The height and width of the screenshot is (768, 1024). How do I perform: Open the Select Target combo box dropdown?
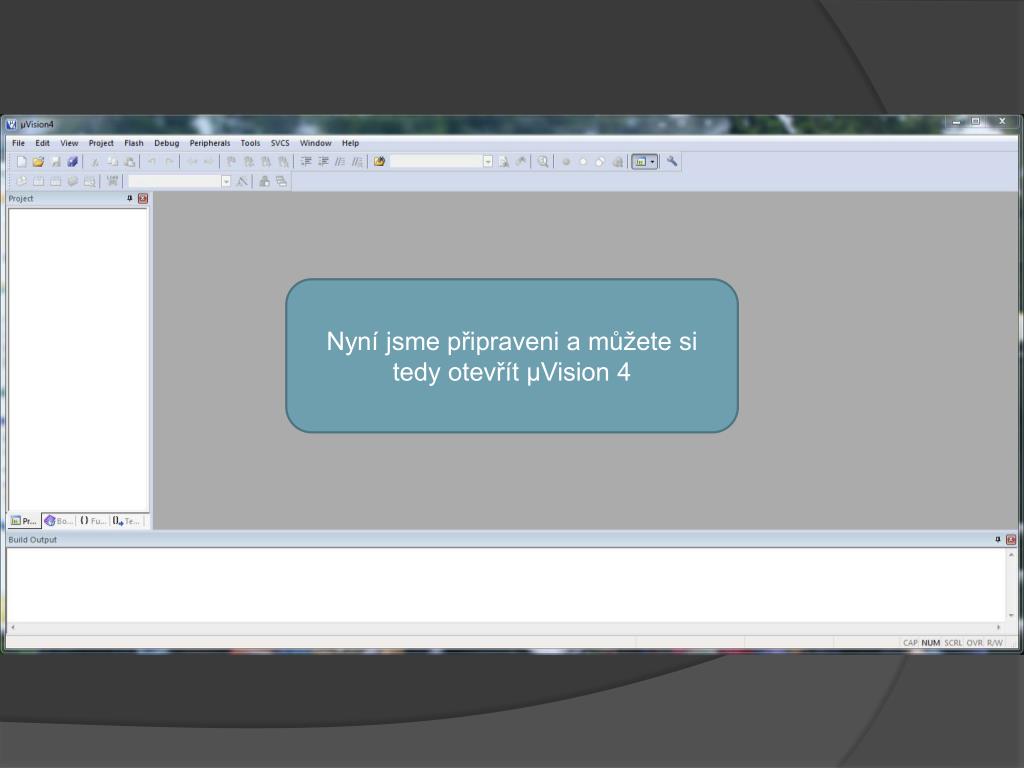[226, 182]
